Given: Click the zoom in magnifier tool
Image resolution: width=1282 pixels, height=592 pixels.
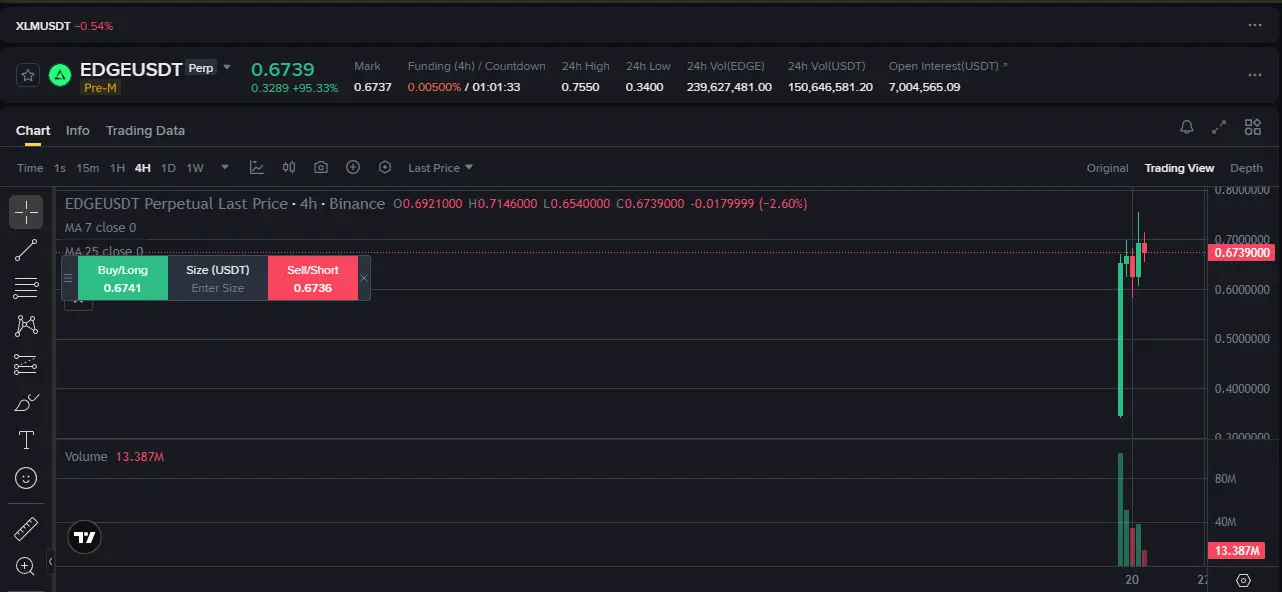Looking at the screenshot, I should point(26,566).
